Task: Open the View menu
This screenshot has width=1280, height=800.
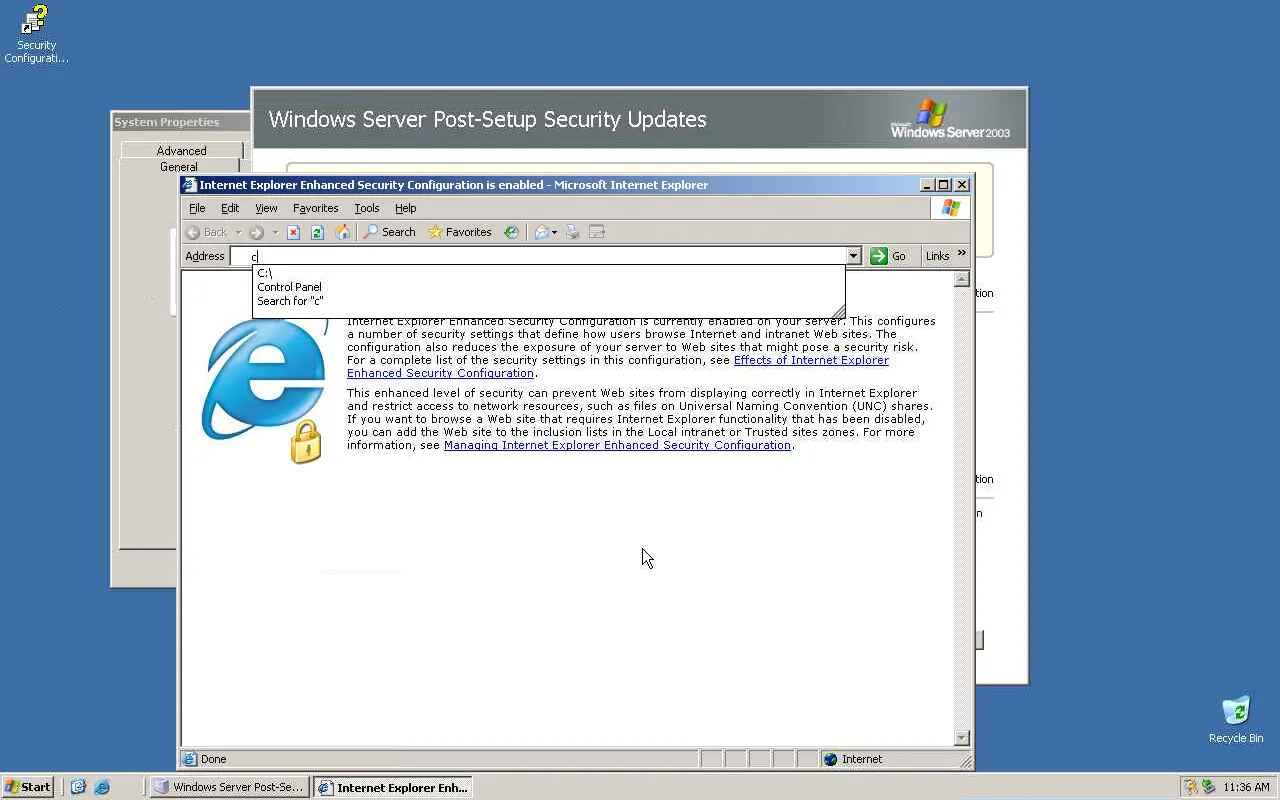Action: (266, 208)
